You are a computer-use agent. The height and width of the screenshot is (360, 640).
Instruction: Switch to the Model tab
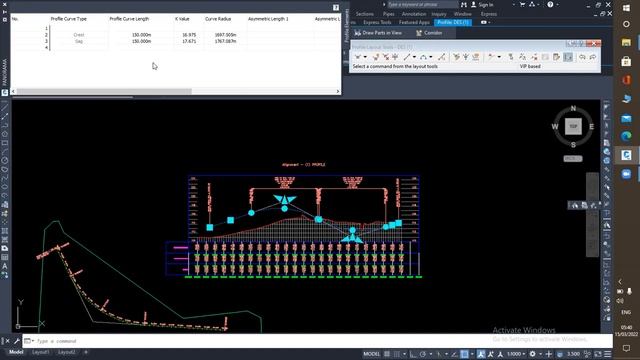pos(16,352)
